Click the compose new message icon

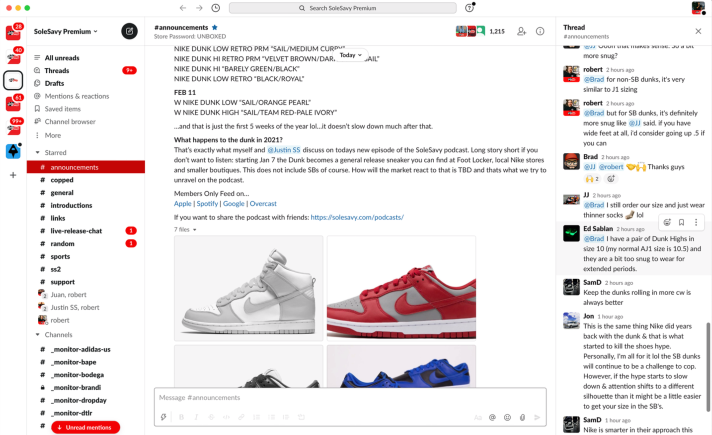click(x=129, y=31)
